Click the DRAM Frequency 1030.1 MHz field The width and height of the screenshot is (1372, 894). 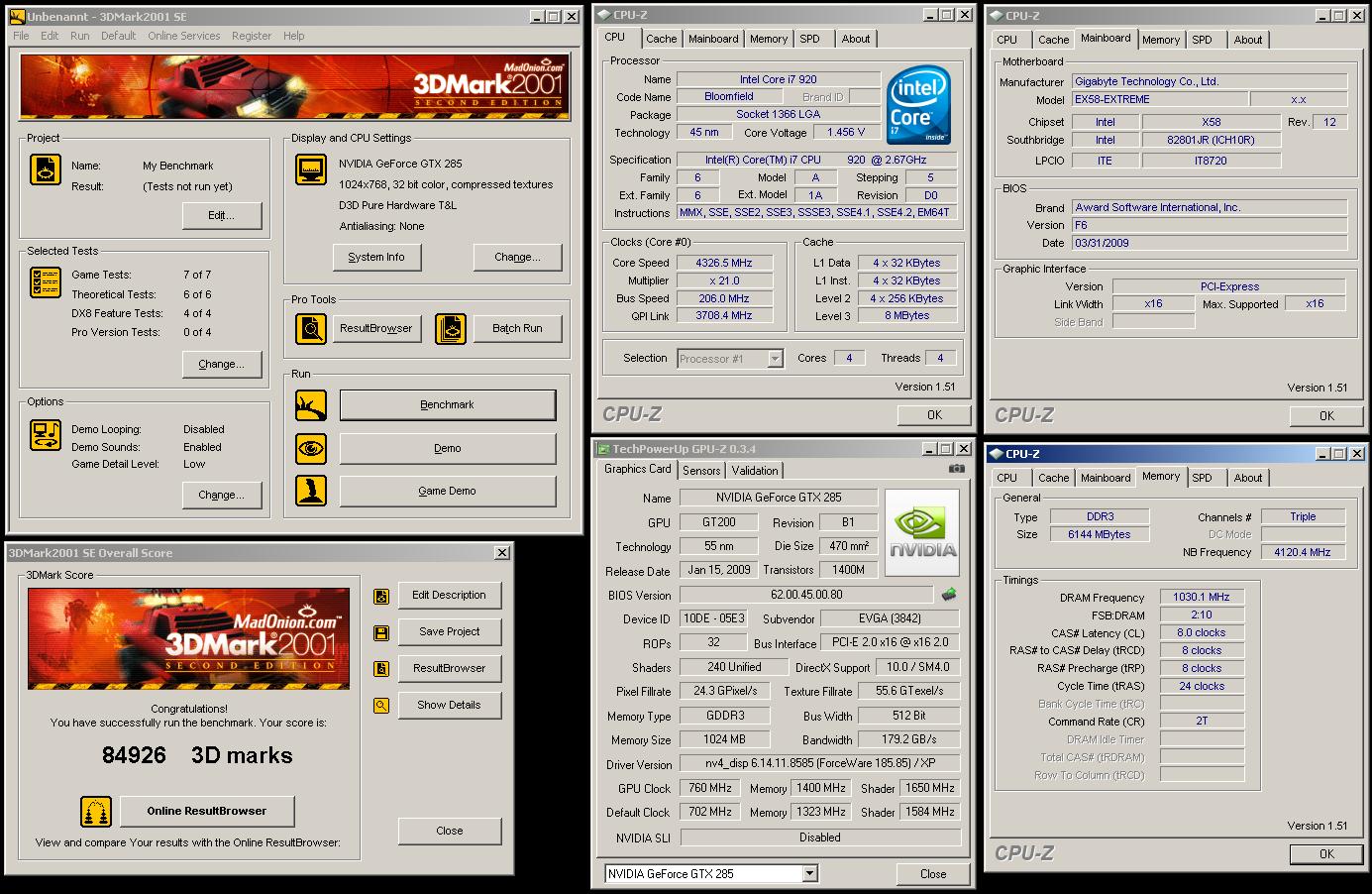point(1202,597)
